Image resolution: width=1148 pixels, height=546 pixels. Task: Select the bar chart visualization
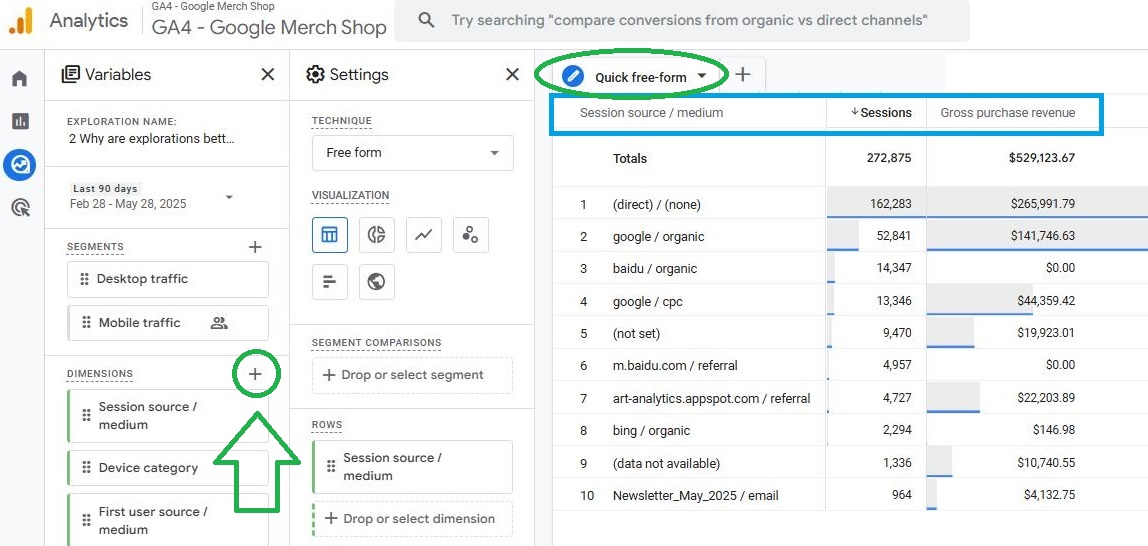click(x=329, y=282)
